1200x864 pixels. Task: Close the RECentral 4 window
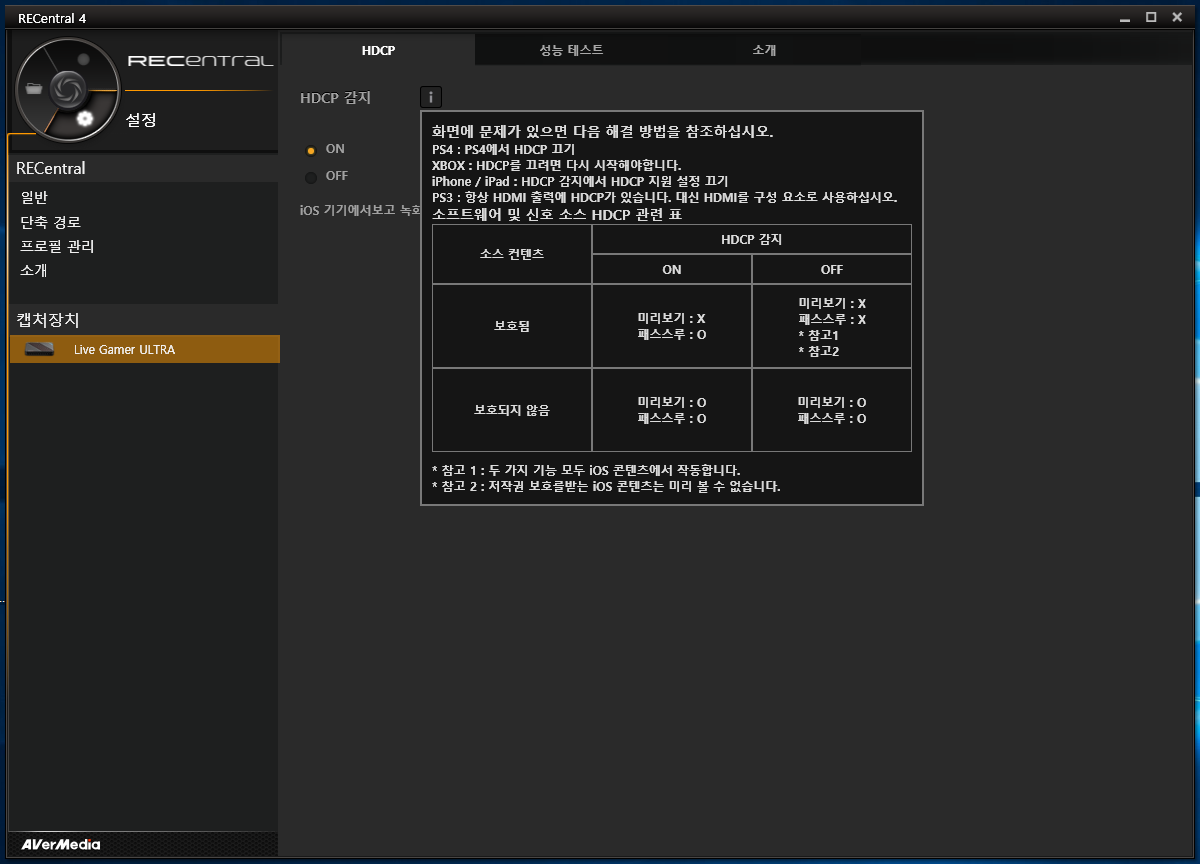1177,17
